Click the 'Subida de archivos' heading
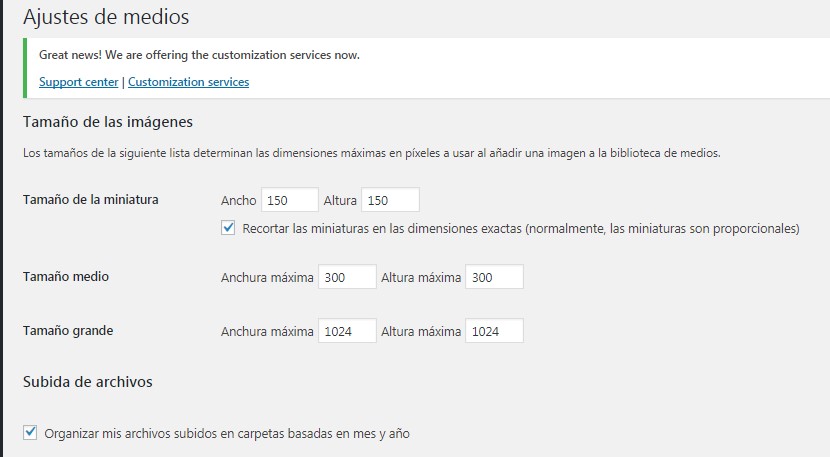Screen dimensions: 830x457 point(87,382)
